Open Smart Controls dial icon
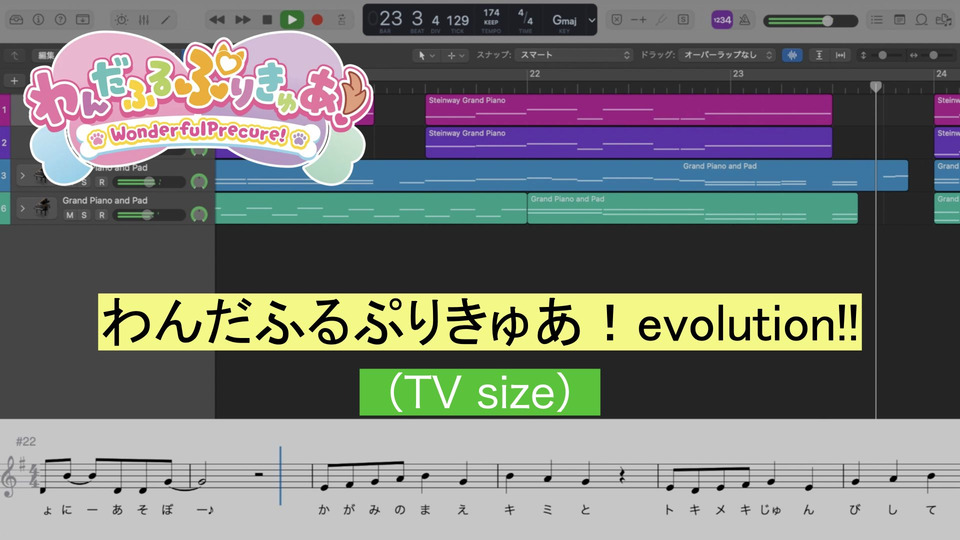Viewport: 960px width, 540px height. pyautogui.click(x=121, y=20)
